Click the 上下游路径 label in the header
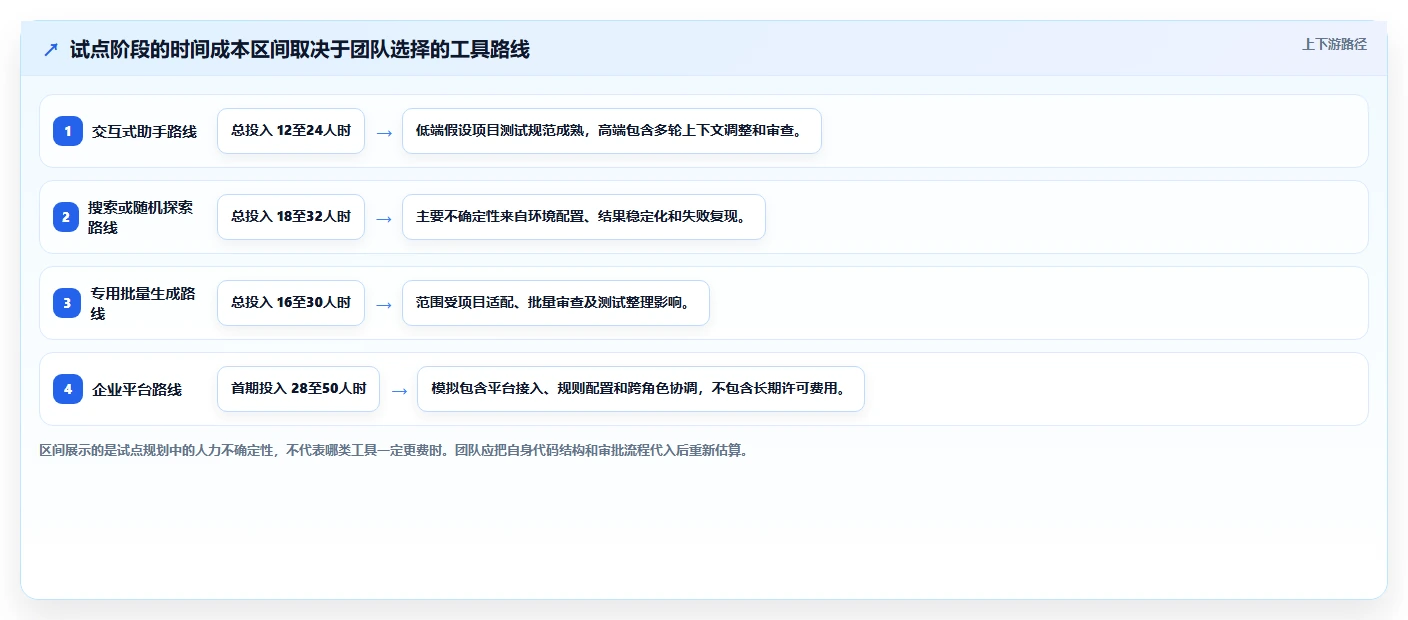 (1334, 44)
